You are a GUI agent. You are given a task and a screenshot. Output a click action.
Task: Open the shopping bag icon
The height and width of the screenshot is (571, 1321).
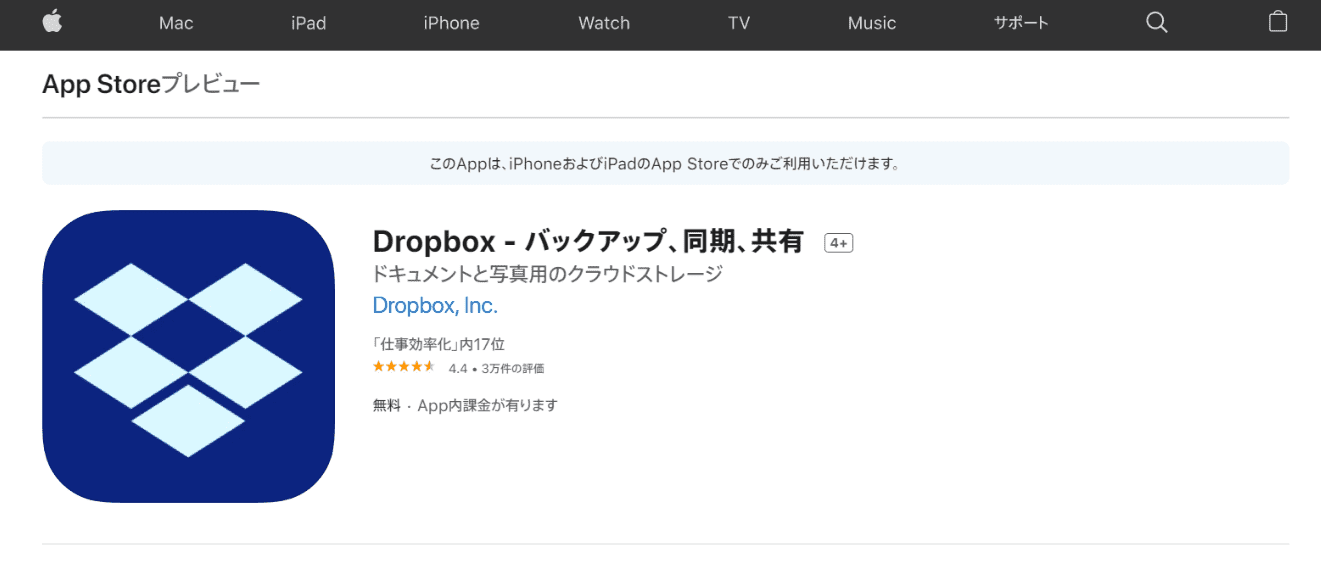(1278, 21)
